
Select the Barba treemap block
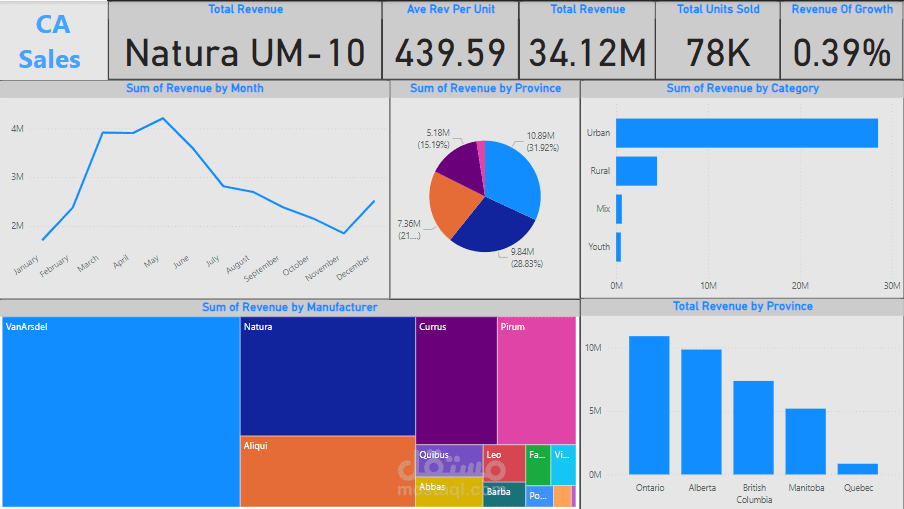point(504,495)
